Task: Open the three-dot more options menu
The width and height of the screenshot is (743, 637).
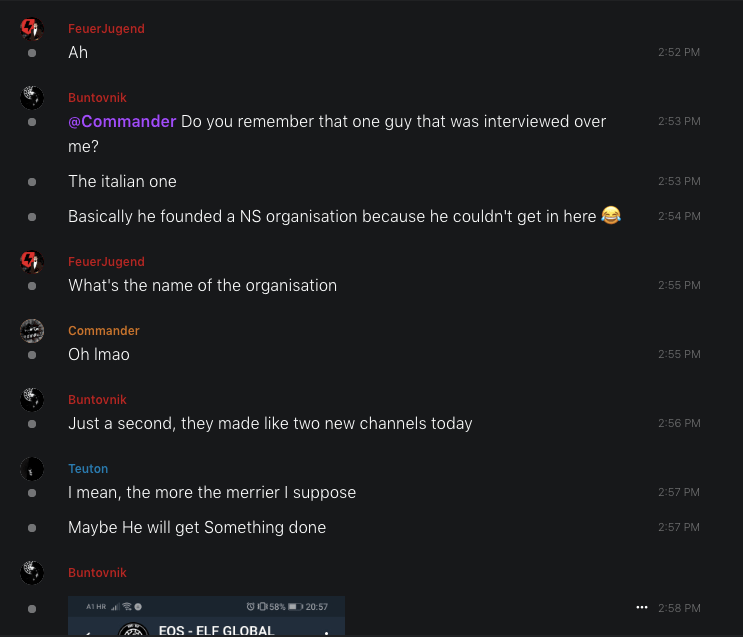Action: [x=642, y=607]
